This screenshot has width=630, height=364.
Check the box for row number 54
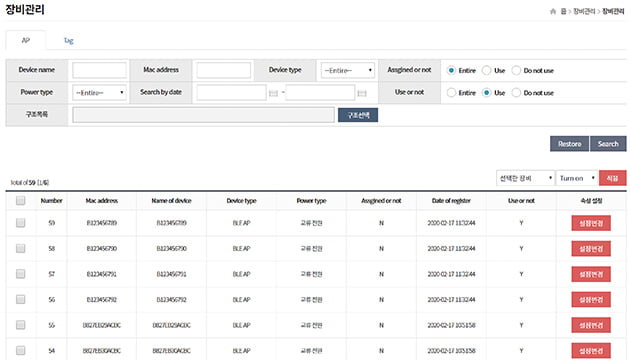pos(20,350)
